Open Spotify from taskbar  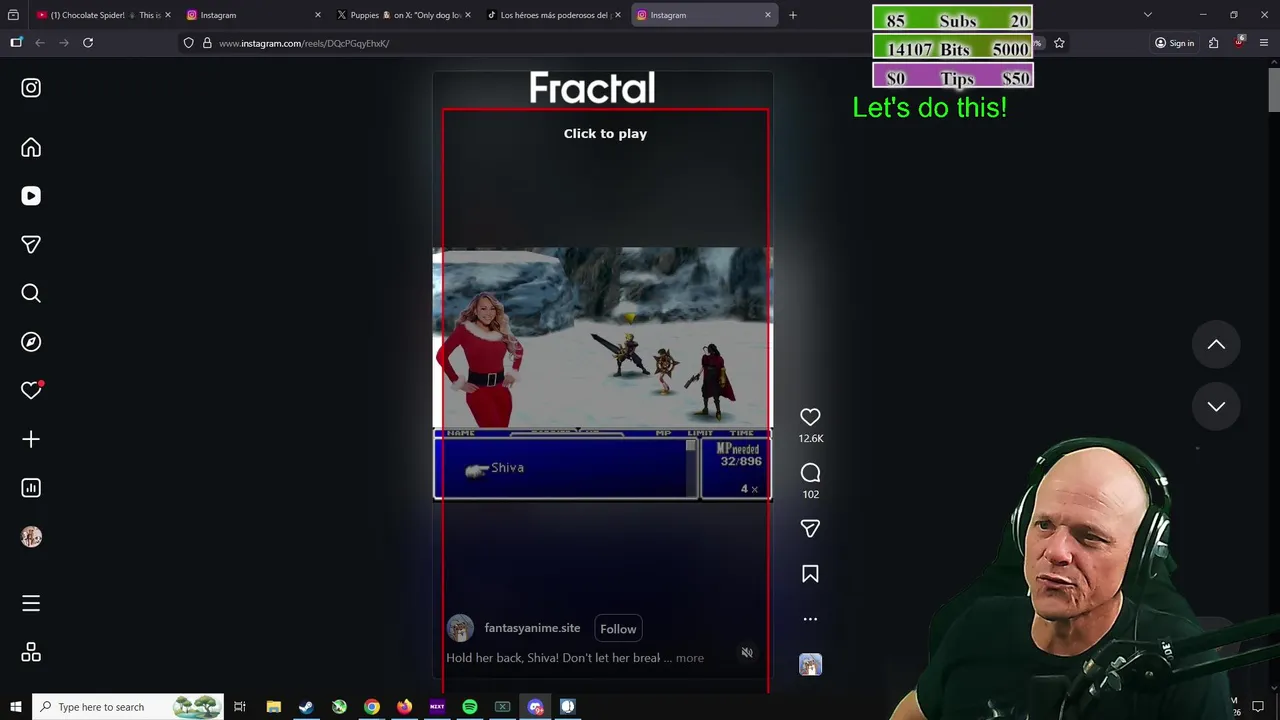click(470, 707)
